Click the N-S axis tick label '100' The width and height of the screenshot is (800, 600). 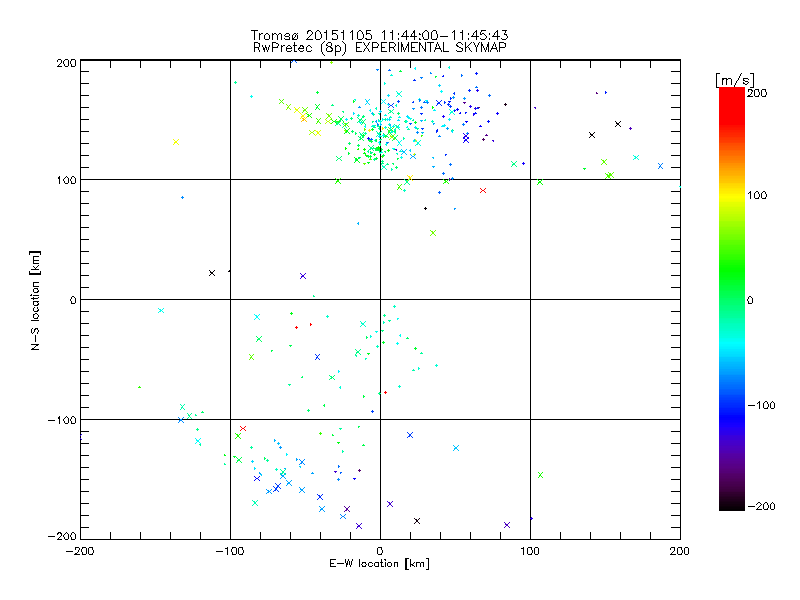(66, 180)
